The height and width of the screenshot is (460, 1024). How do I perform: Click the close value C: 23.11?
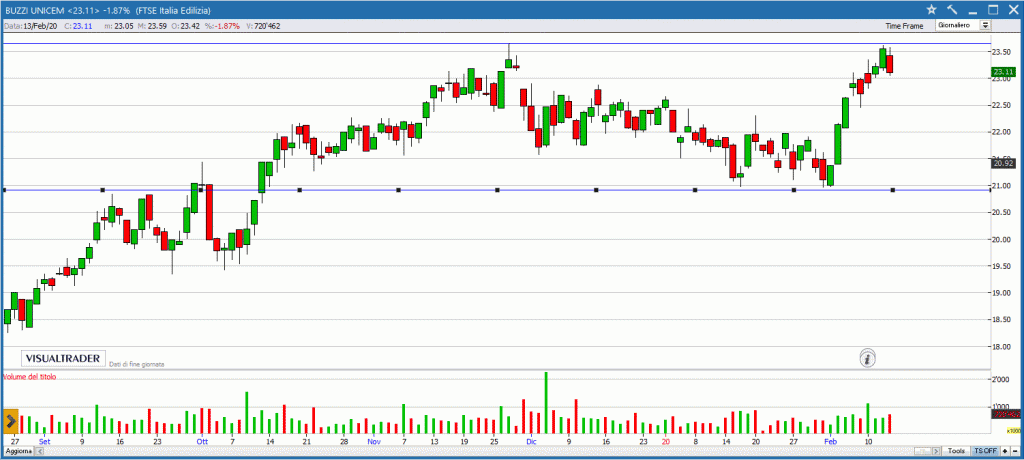[x=78, y=25]
